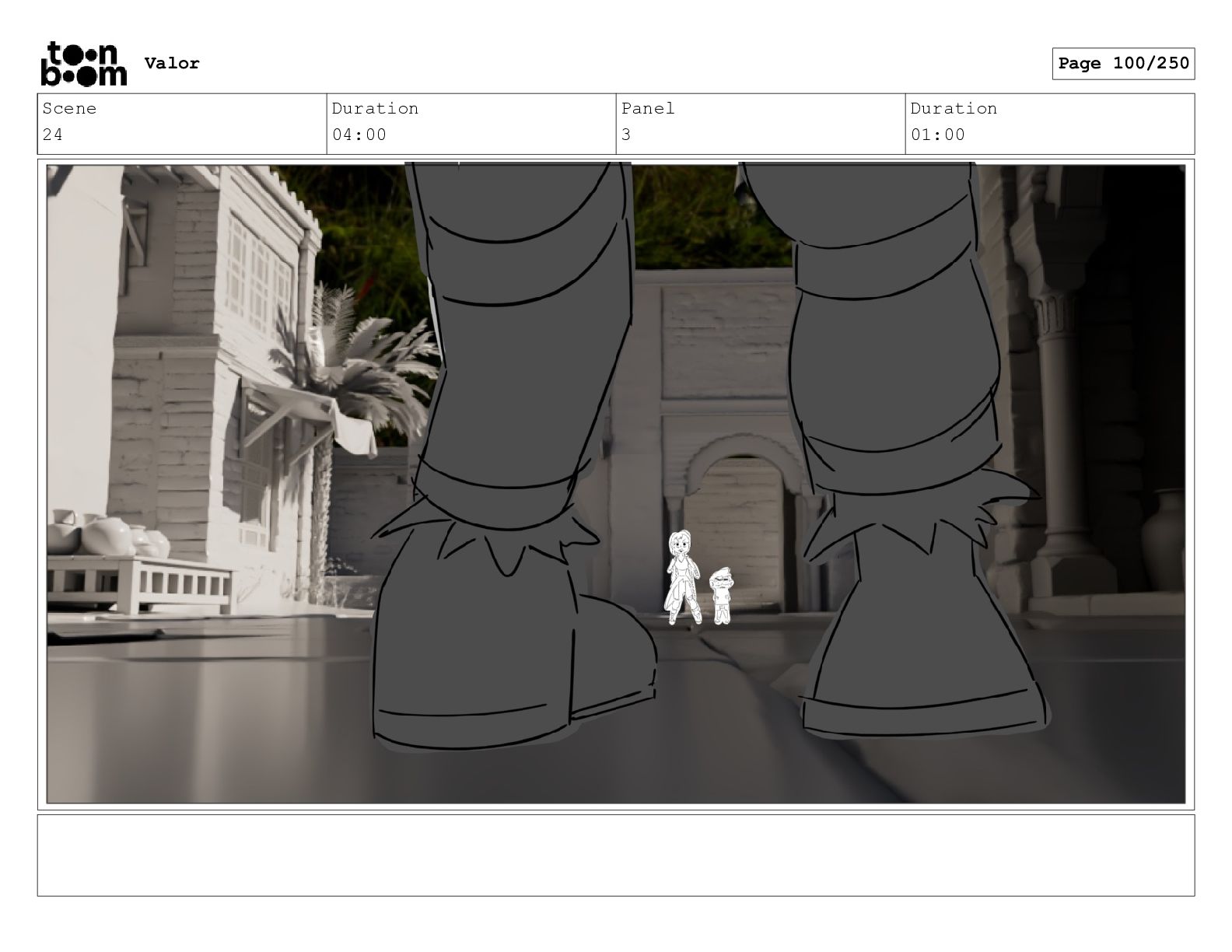Click the 'Page 100/250' page indicator
Screen dimensions: 1232x952
click(x=1123, y=64)
